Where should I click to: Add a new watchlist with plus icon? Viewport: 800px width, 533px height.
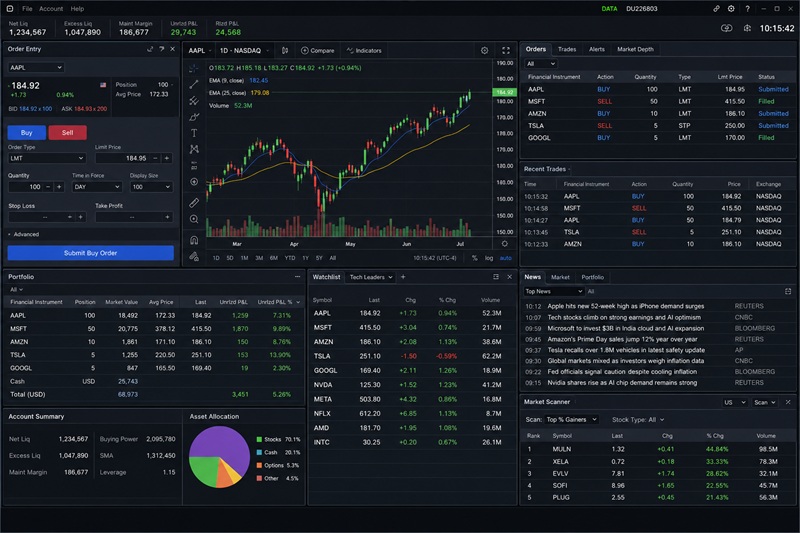[x=403, y=277]
